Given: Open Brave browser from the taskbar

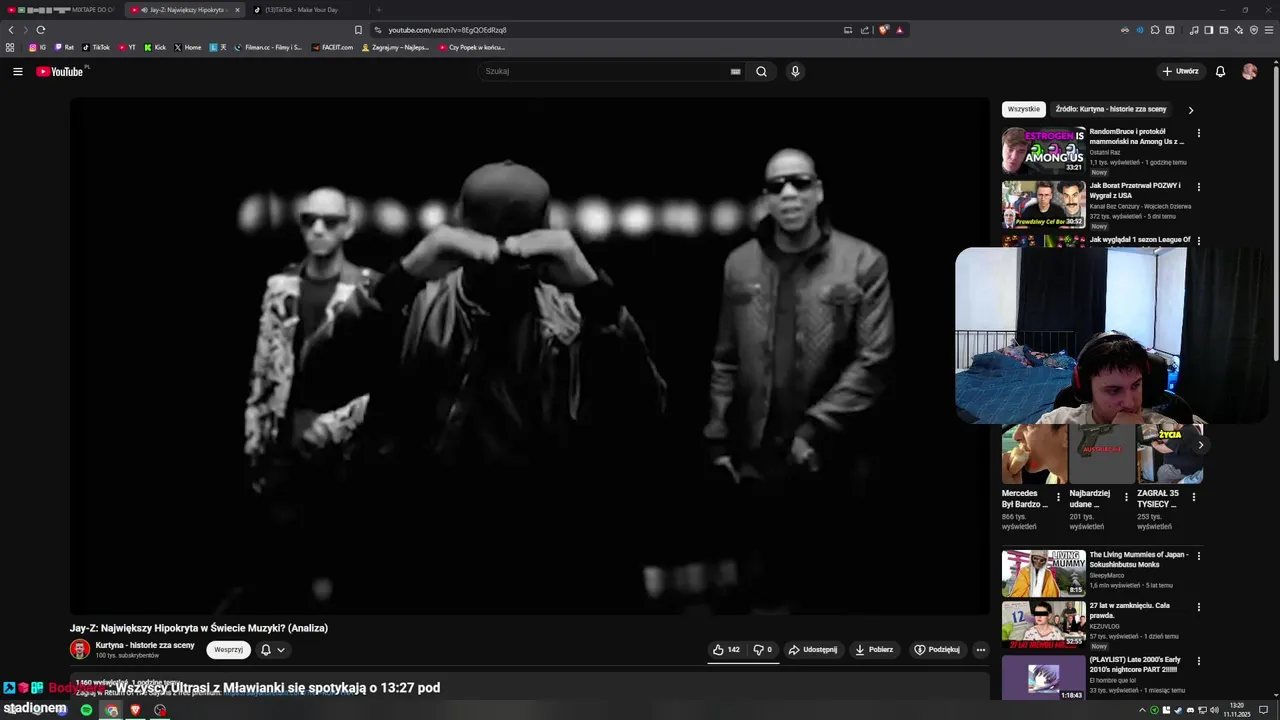Looking at the screenshot, I should pos(135,710).
